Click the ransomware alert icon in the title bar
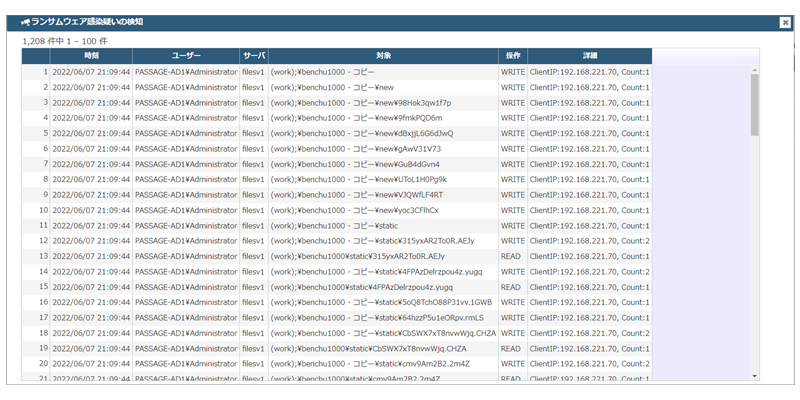This screenshot has height=400, width=800. tap(26, 22)
